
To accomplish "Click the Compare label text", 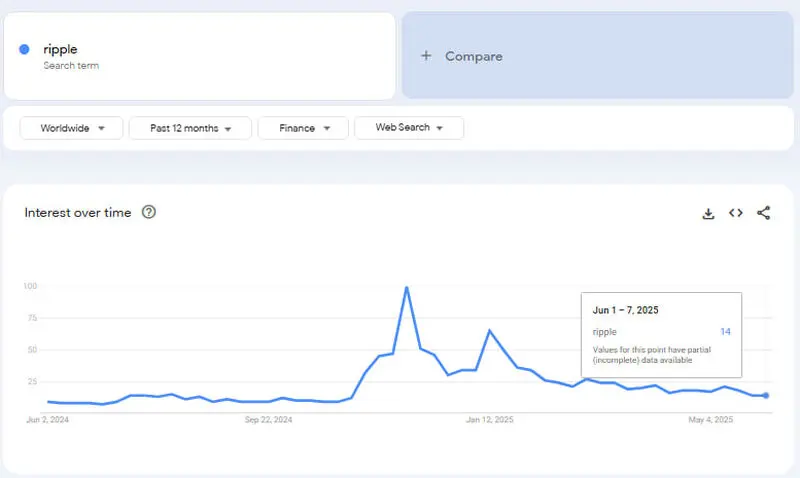I will pyautogui.click(x=473, y=56).
